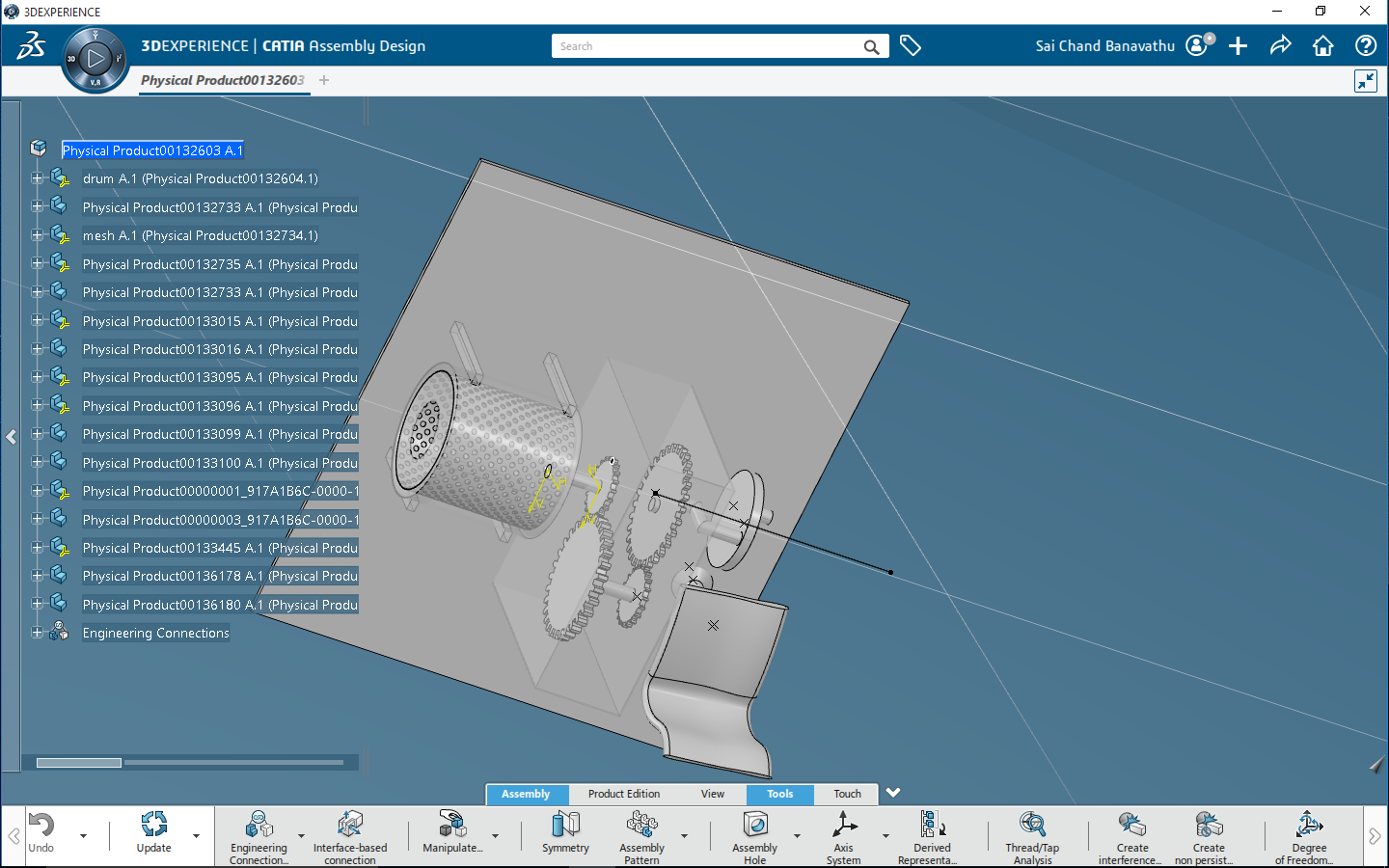The width and height of the screenshot is (1389, 868).
Task: Expand the Physical Product00132735 node
Action: 37,263
